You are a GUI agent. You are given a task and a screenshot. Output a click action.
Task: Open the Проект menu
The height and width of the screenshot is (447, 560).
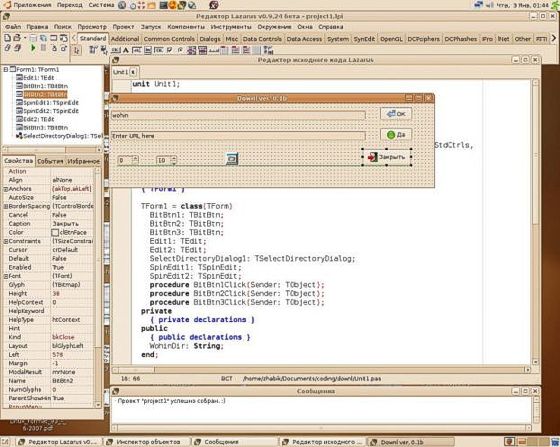coord(123,27)
